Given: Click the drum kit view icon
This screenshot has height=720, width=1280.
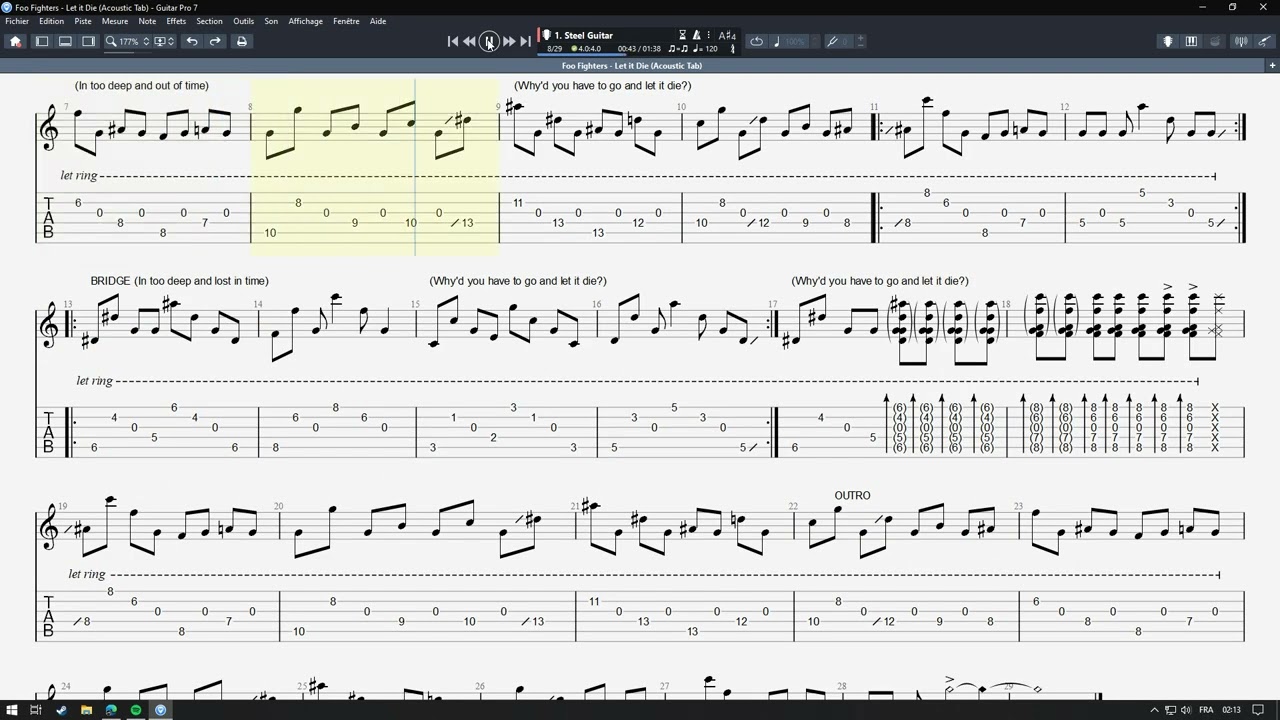Looking at the screenshot, I should pyautogui.click(x=1215, y=41).
